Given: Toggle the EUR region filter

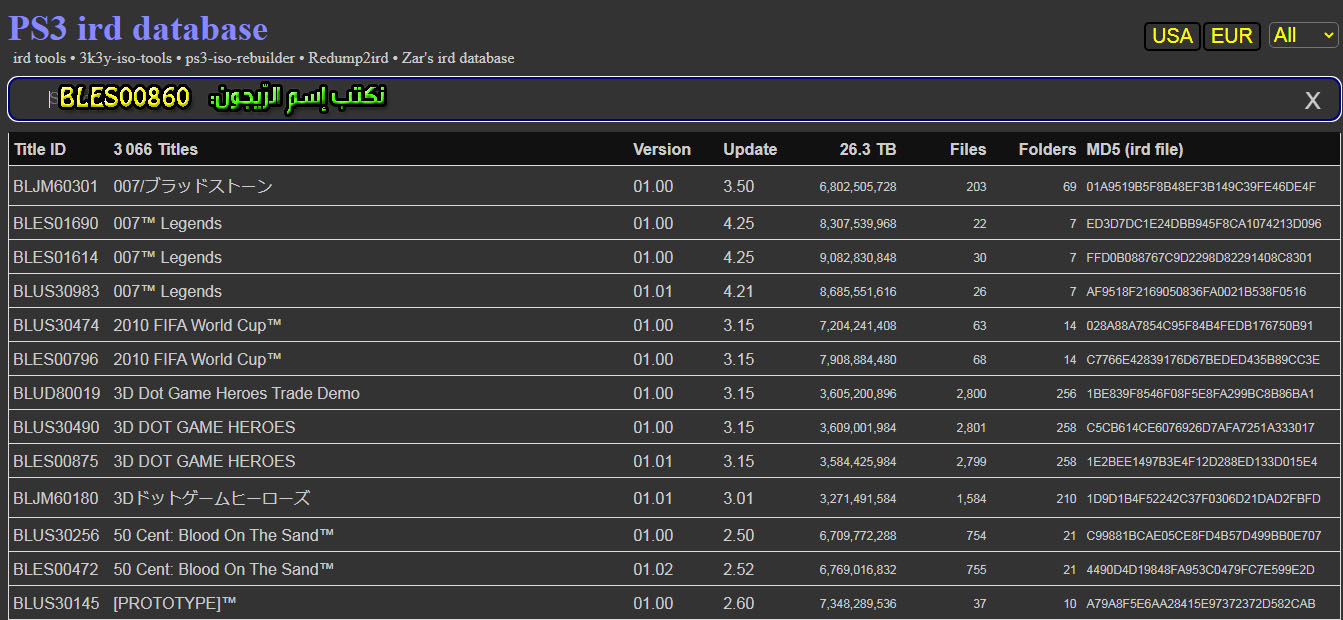Looking at the screenshot, I should (1231, 36).
